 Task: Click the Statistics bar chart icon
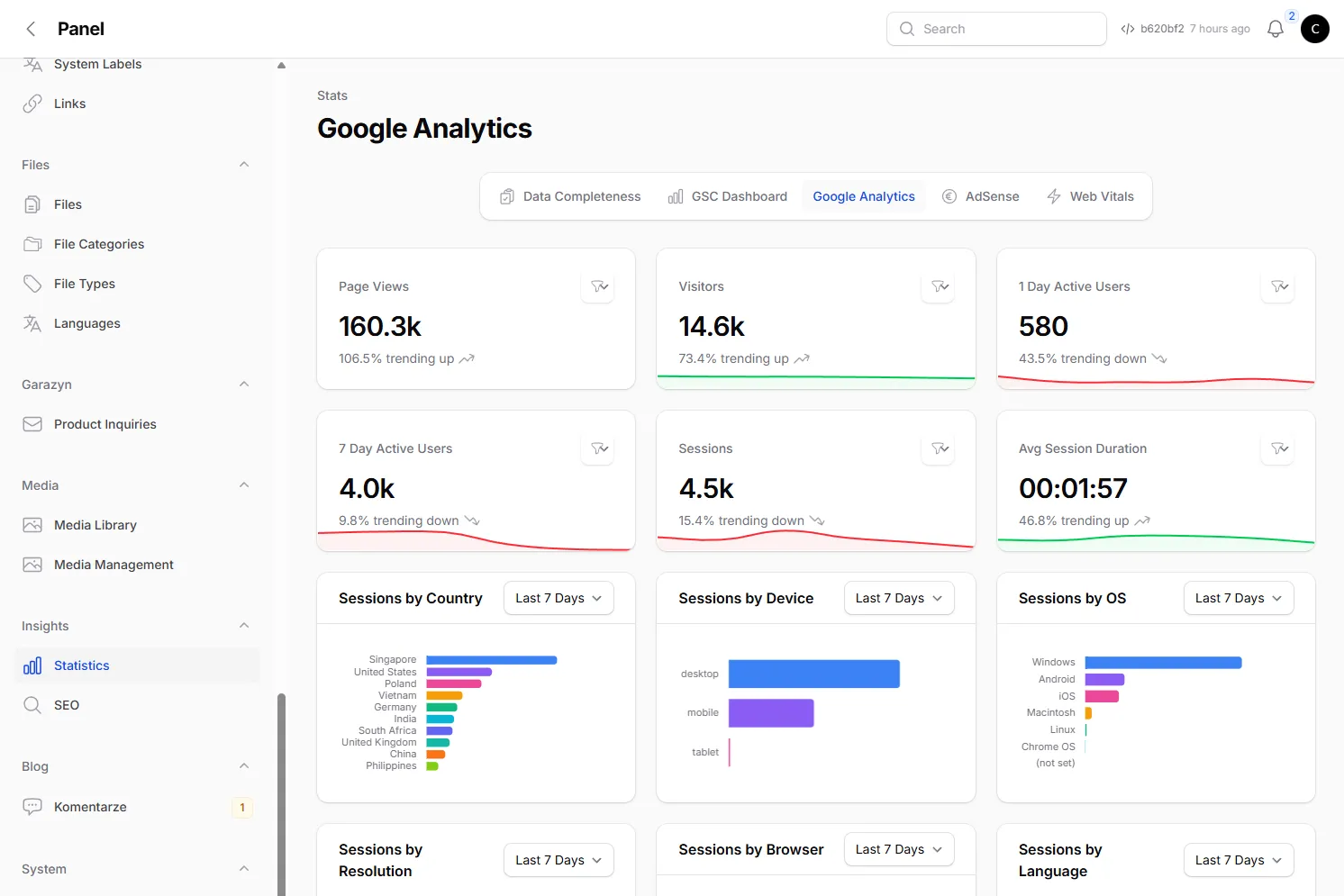32,665
